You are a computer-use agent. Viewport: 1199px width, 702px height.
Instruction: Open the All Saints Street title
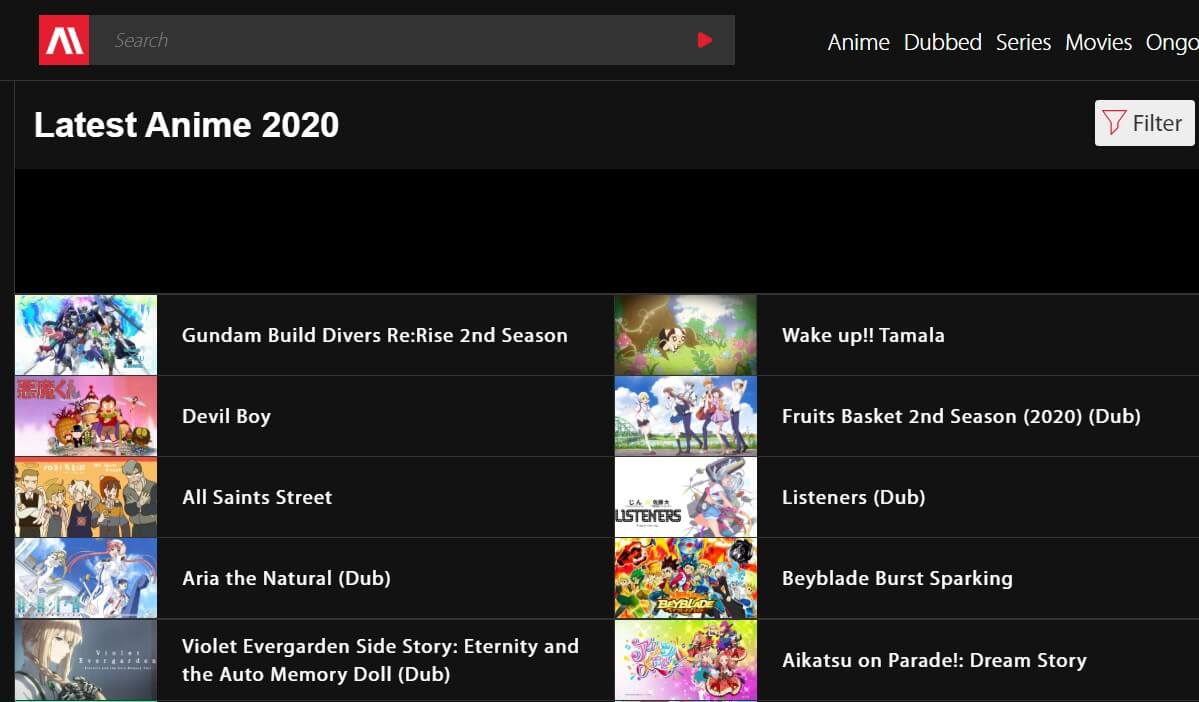pos(257,497)
